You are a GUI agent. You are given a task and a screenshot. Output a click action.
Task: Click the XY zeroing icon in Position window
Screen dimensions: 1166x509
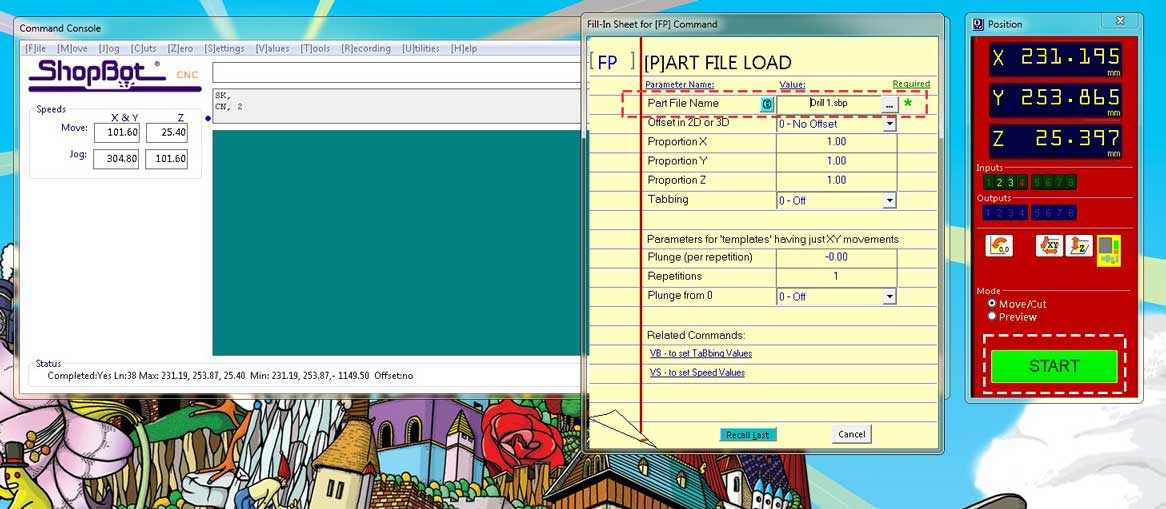coord(1049,246)
